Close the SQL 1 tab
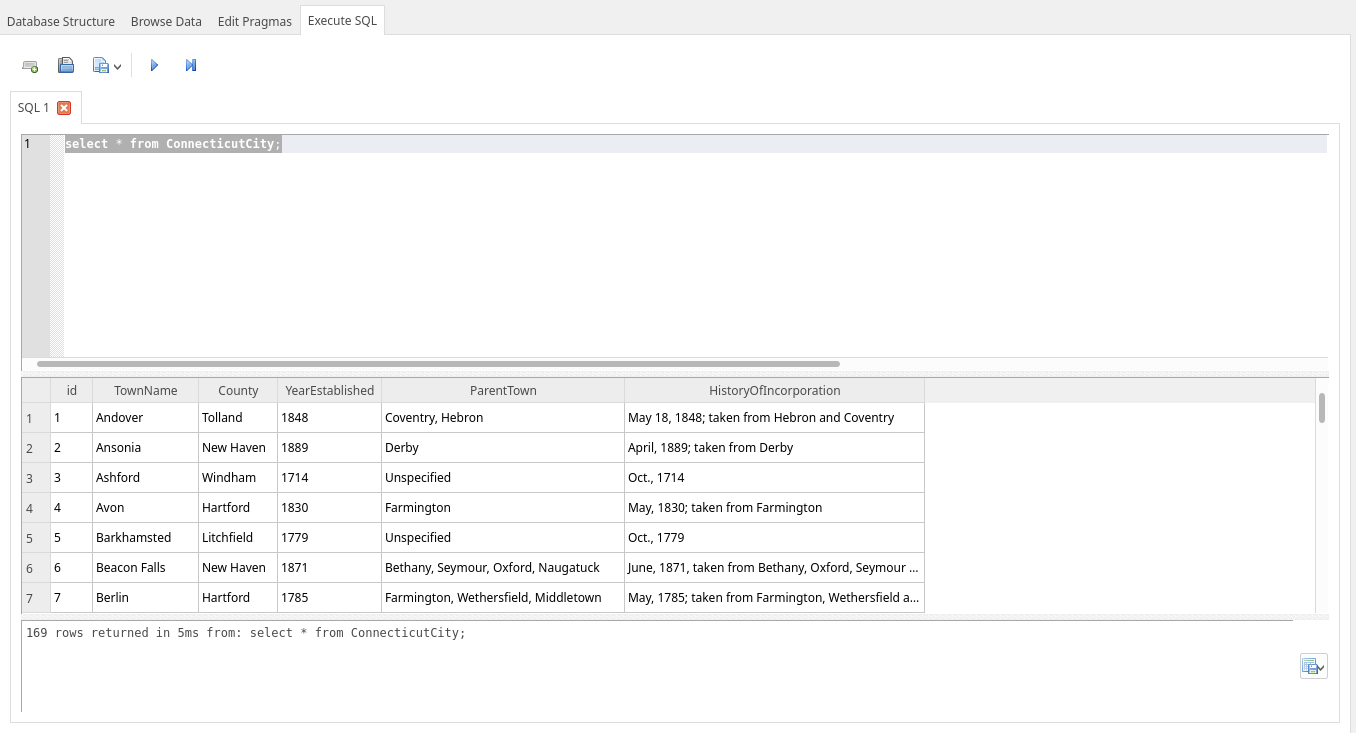The height and width of the screenshot is (733, 1356). tap(64, 108)
